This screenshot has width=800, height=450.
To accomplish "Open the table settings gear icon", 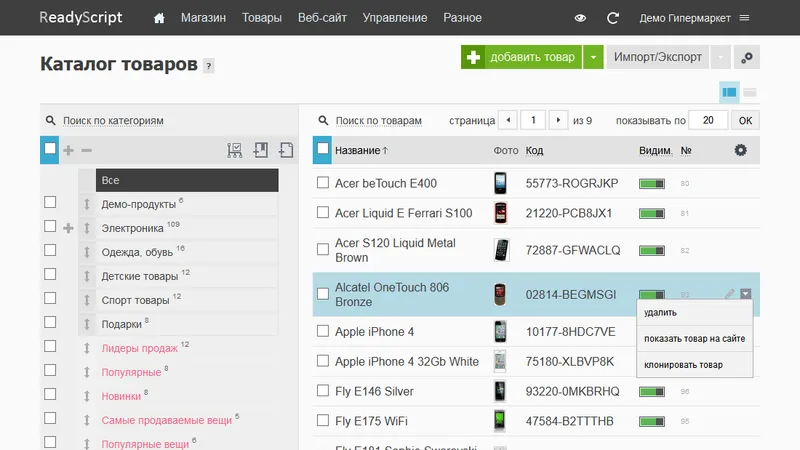I will tap(740, 150).
